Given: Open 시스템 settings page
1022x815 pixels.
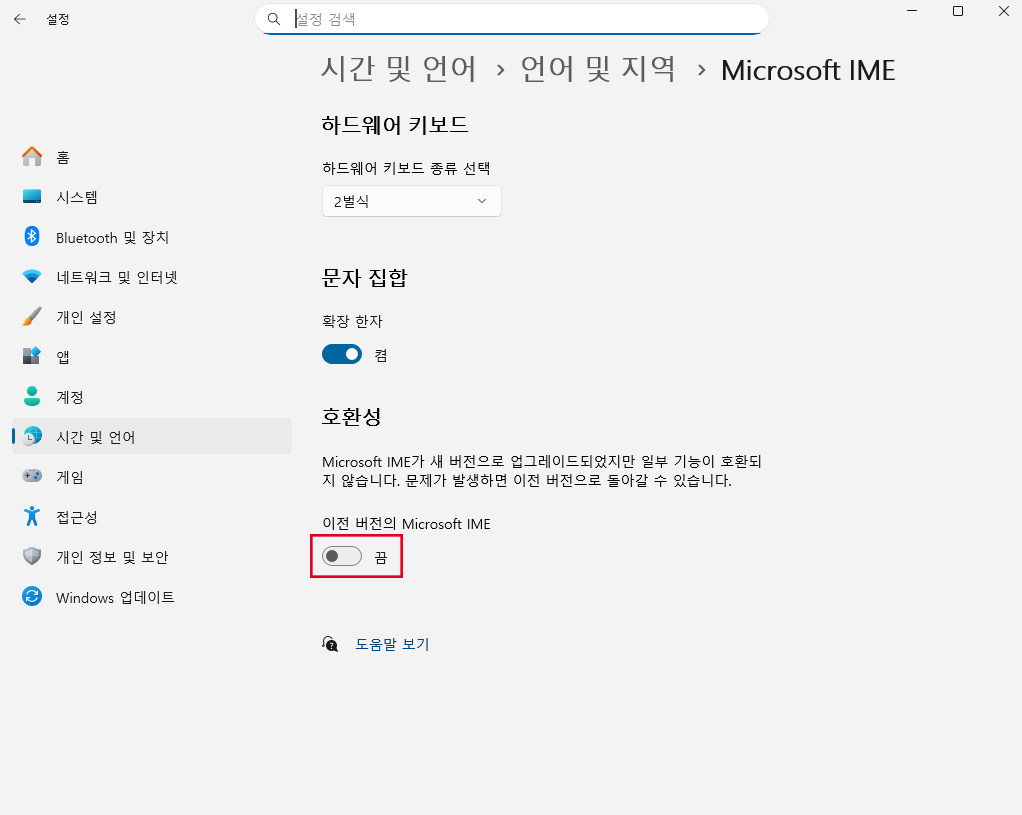Looking at the screenshot, I should 152,197.
